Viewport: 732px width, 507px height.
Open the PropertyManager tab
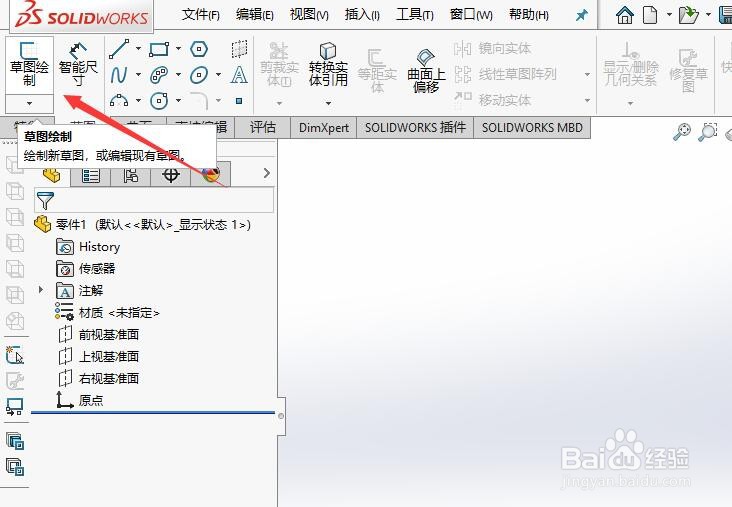click(x=91, y=175)
